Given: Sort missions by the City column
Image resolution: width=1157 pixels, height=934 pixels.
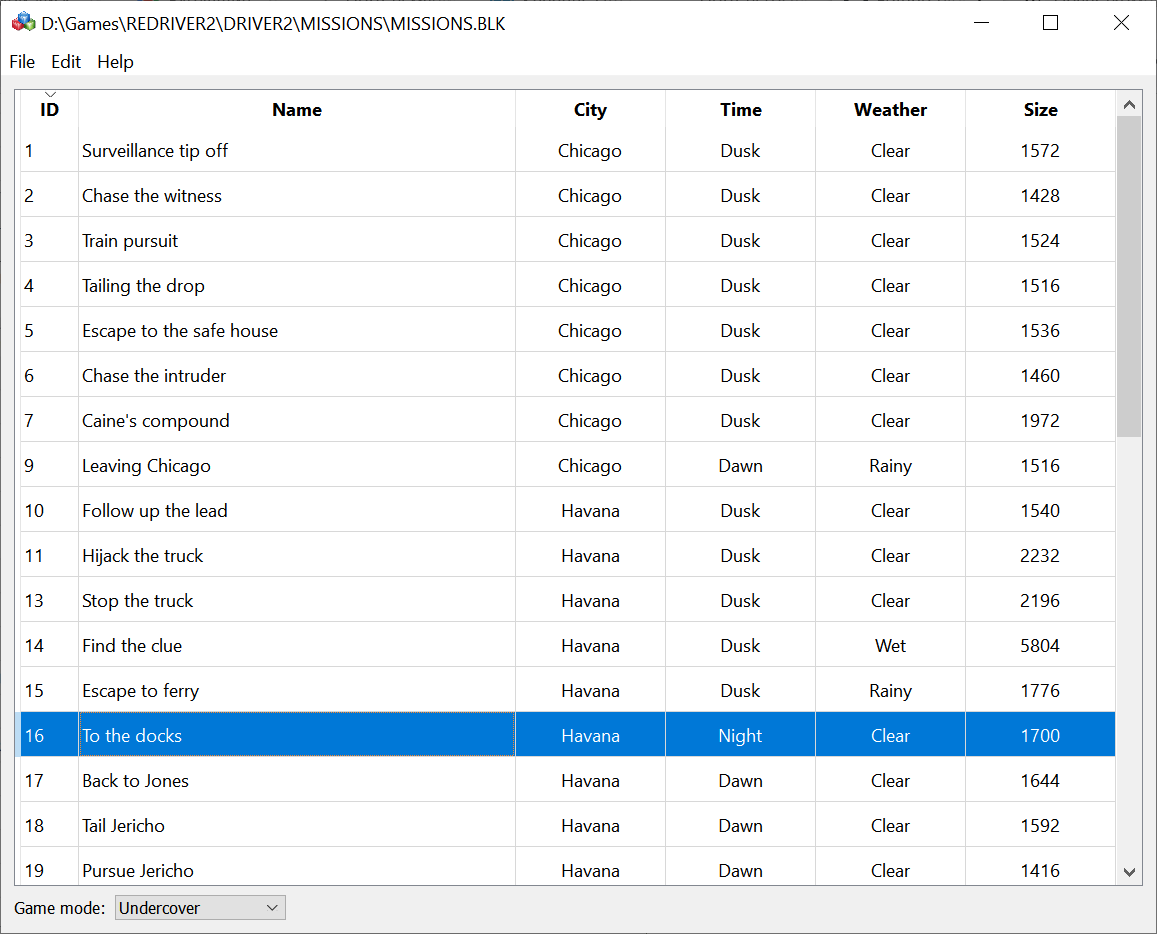Looking at the screenshot, I should (590, 110).
